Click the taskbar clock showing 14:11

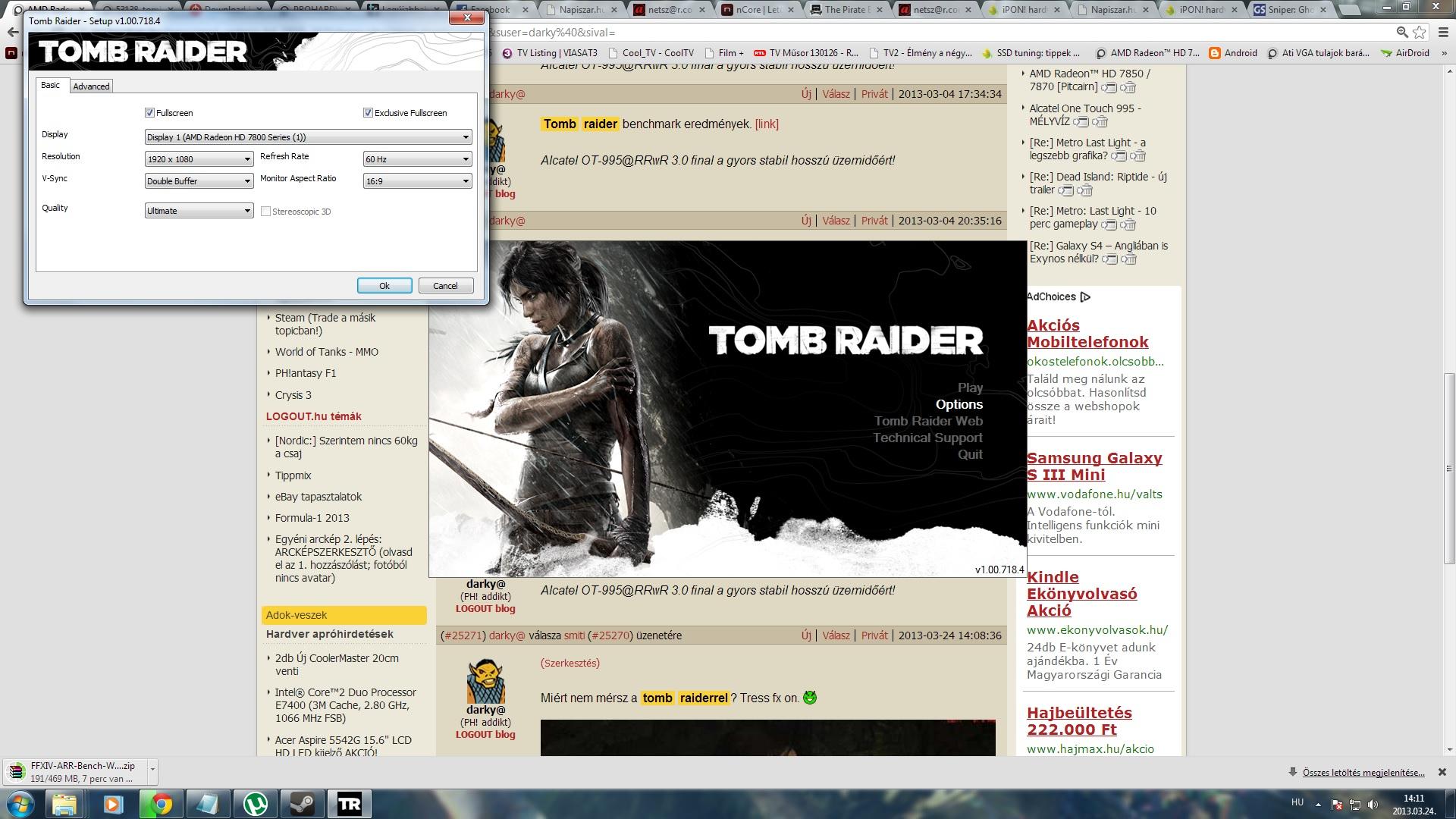[1413, 805]
